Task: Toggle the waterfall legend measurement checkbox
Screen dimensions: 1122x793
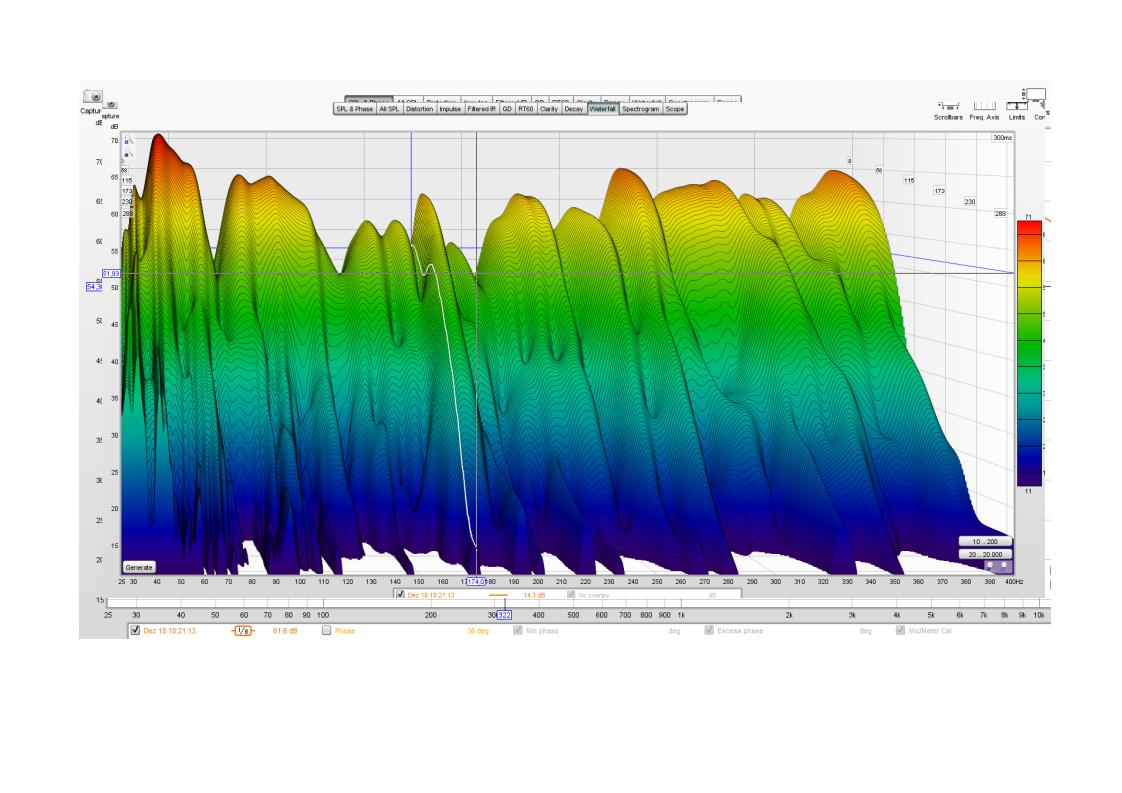Action: (401, 595)
